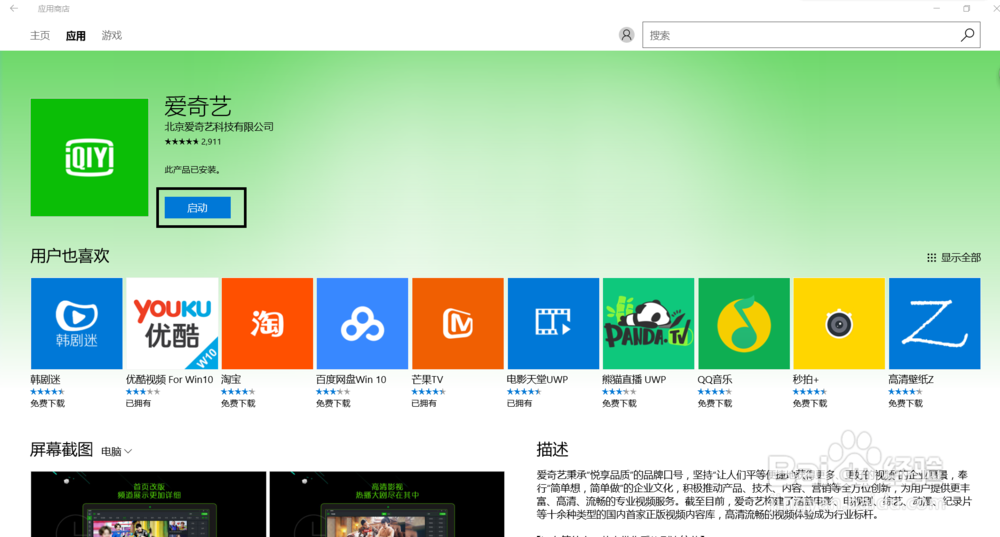Click the 用户也喜欢 section heading
Viewport: 1000px width, 537px height.
click(x=70, y=256)
